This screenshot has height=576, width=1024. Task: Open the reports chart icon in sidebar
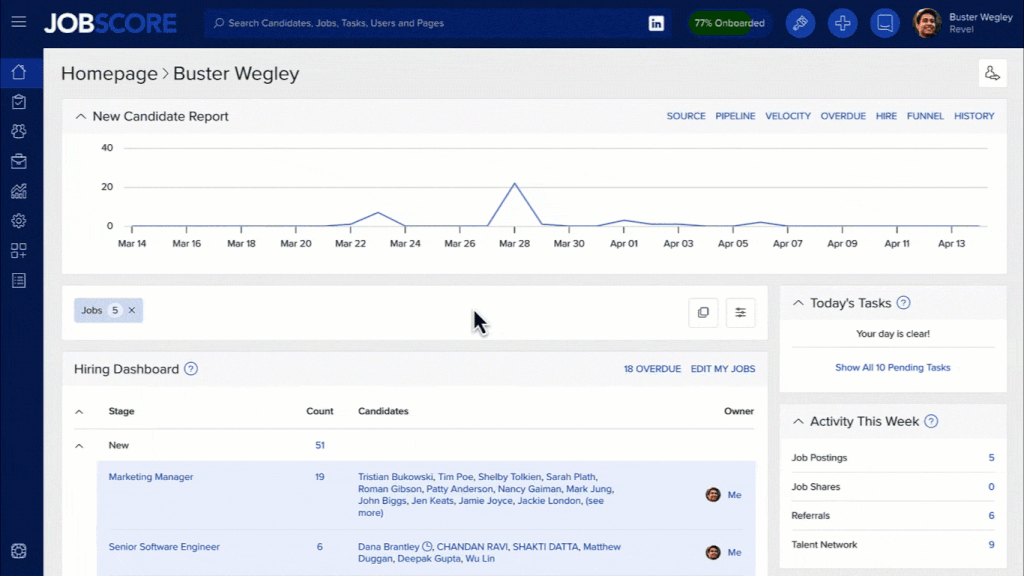coord(19,191)
